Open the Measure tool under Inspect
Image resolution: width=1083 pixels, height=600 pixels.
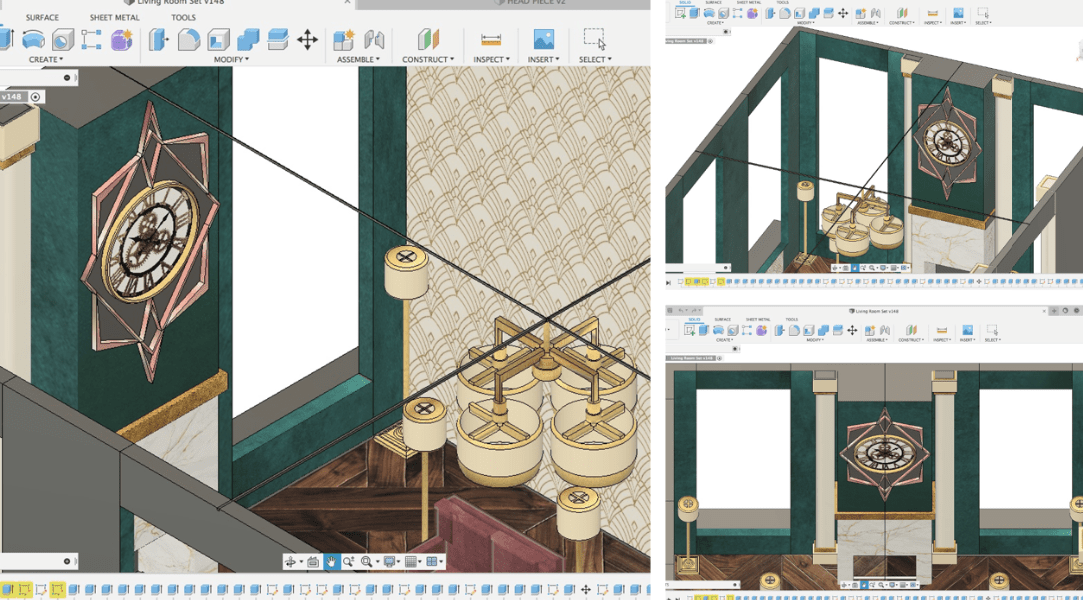[x=491, y=39]
